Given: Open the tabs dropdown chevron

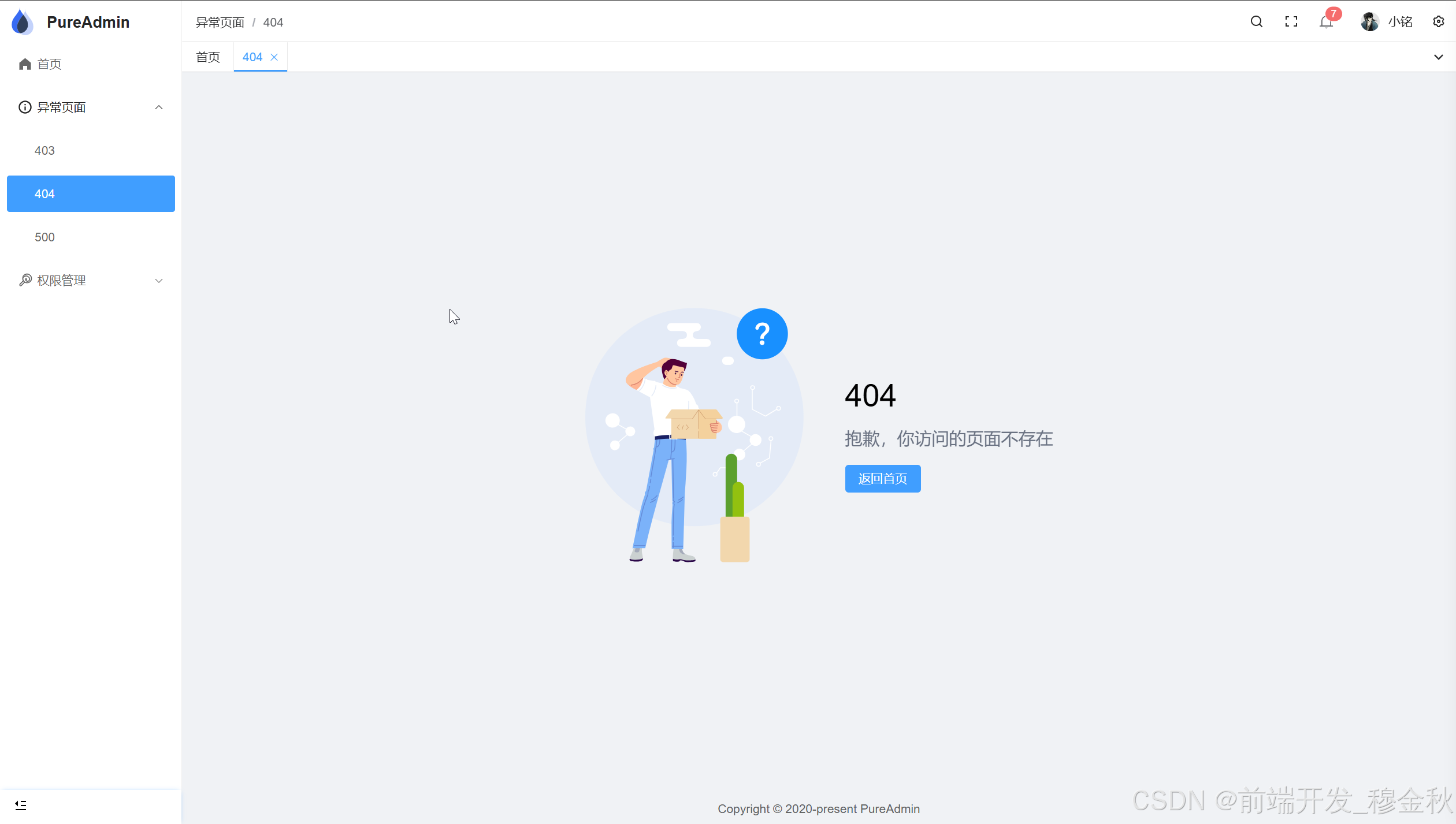Looking at the screenshot, I should click(x=1438, y=57).
